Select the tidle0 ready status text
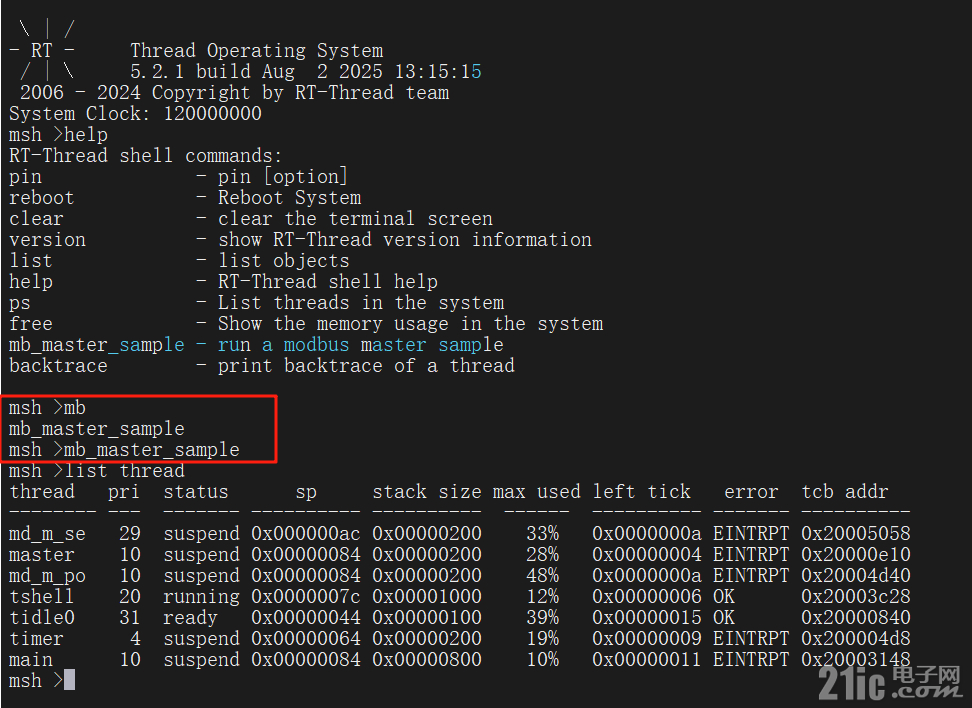The image size is (972, 708). [x=190, y=617]
